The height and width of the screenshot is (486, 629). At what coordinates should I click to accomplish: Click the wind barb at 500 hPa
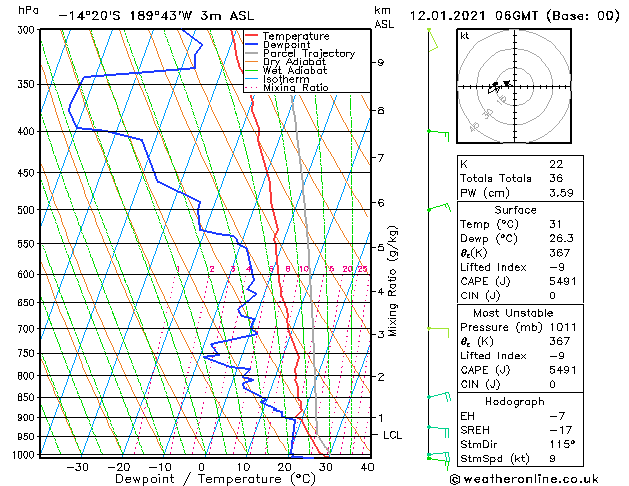439,207
